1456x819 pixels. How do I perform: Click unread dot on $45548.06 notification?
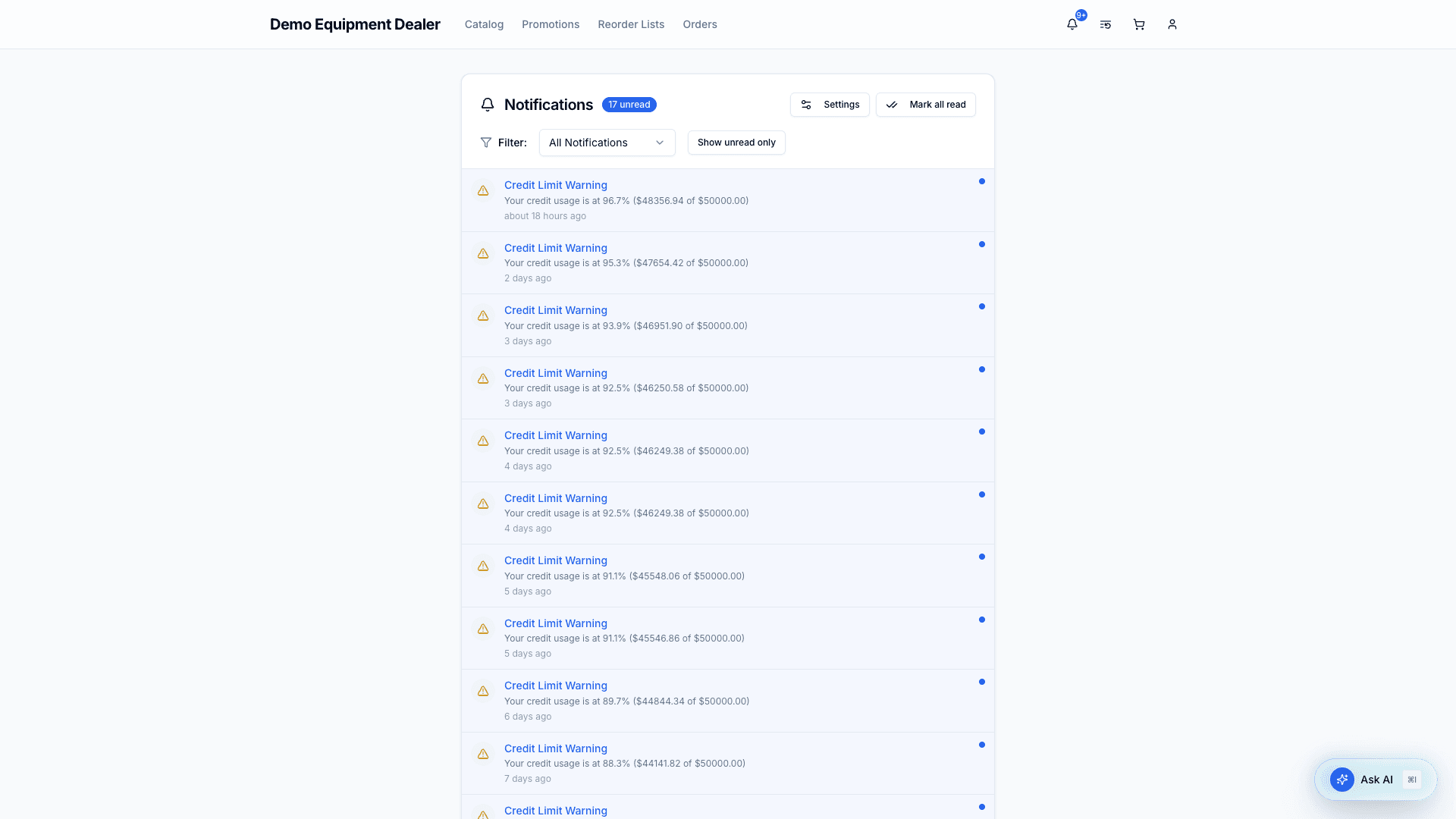tap(981, 557)
